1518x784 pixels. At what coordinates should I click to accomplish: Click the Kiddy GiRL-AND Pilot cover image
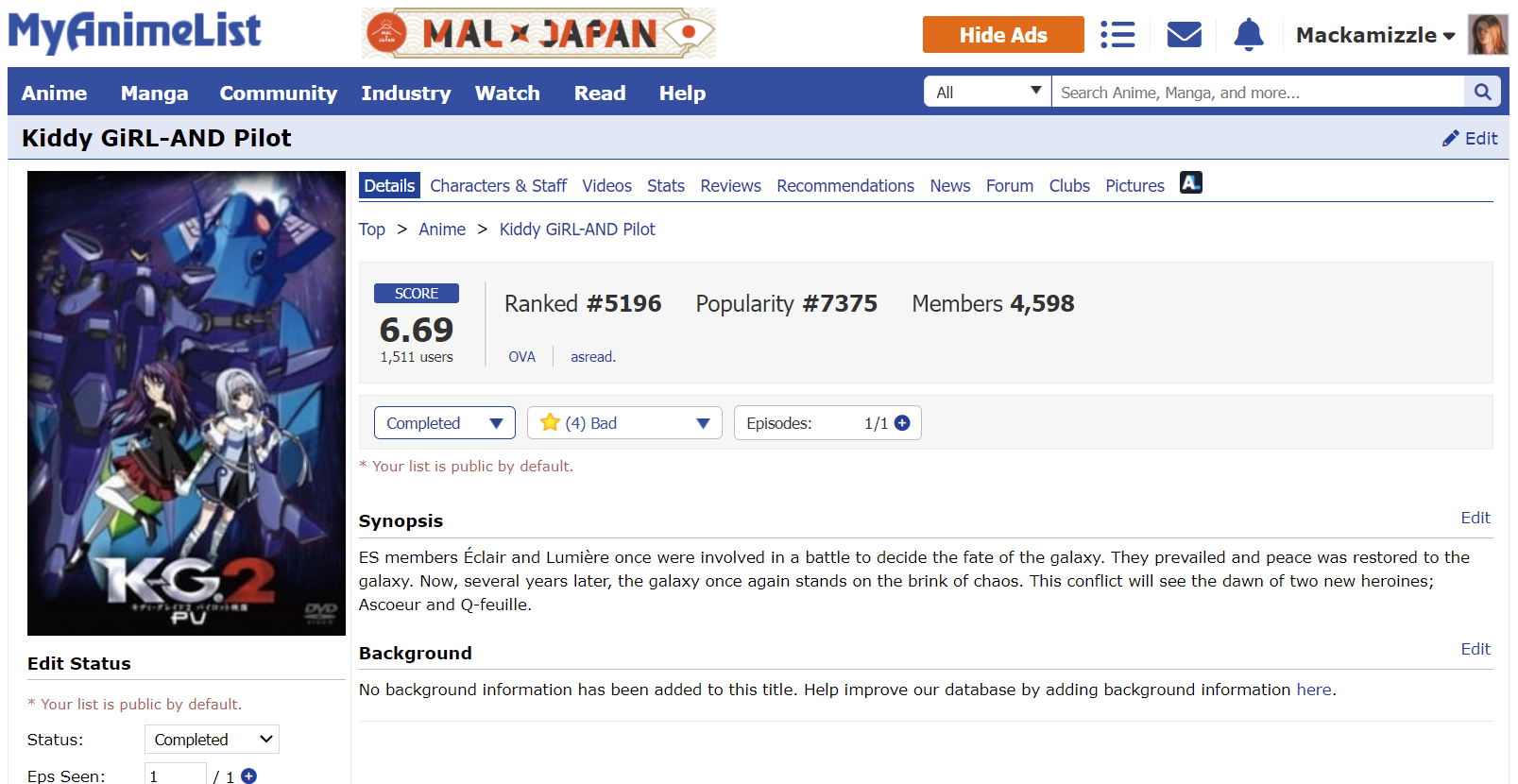[186, 403]
